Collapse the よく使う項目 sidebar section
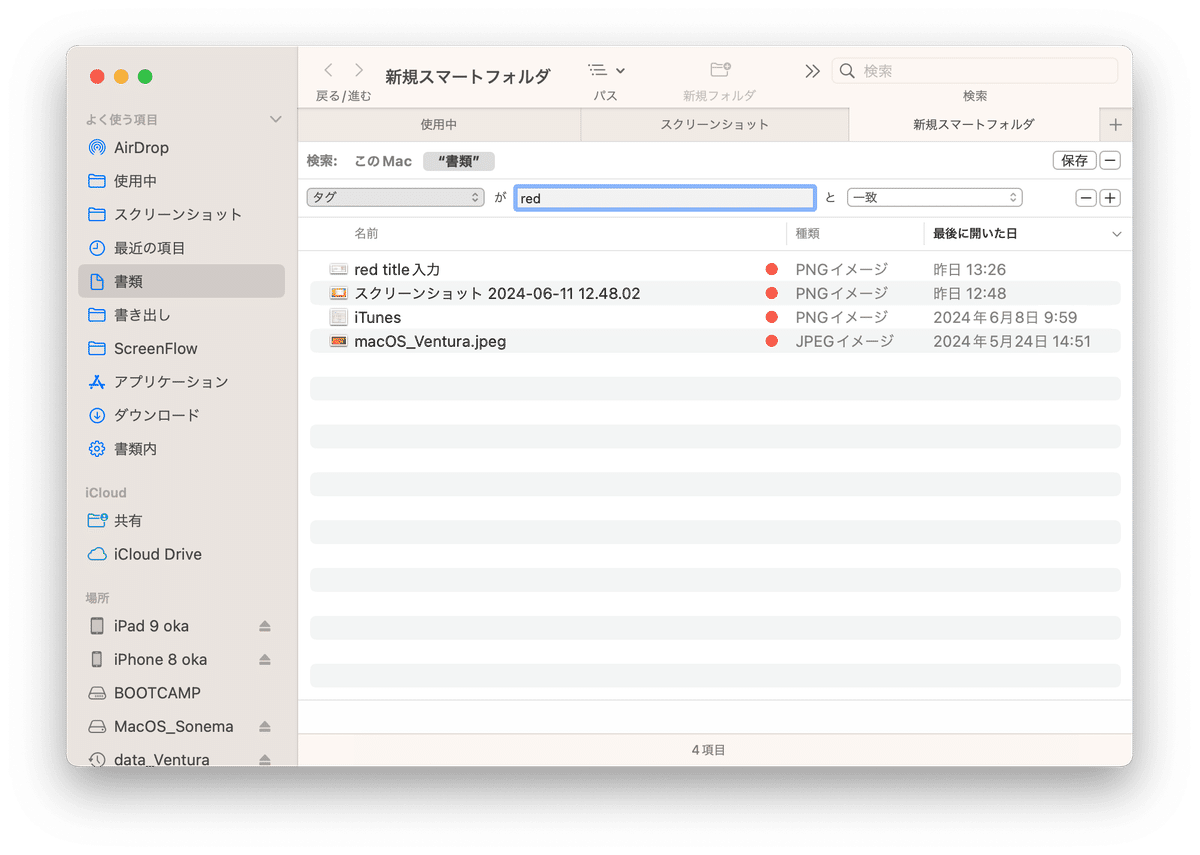 tap(276, 120)
